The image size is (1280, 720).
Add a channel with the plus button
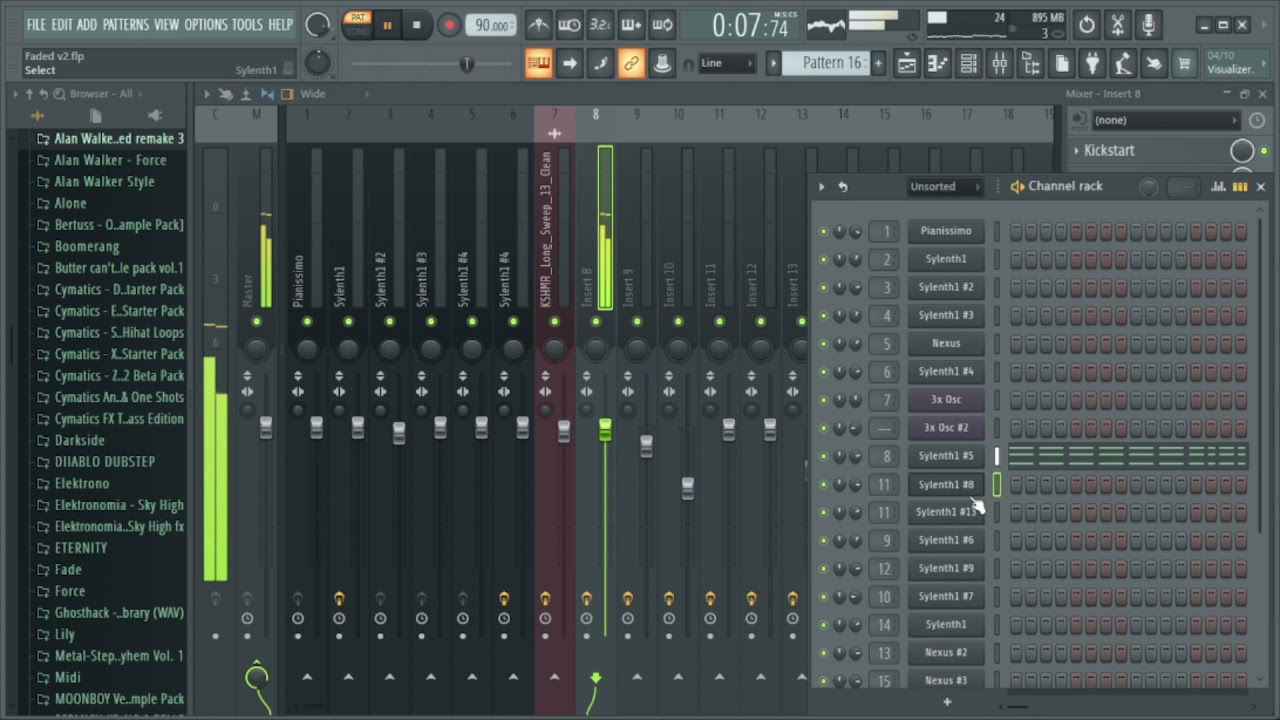tap(947, 702)
